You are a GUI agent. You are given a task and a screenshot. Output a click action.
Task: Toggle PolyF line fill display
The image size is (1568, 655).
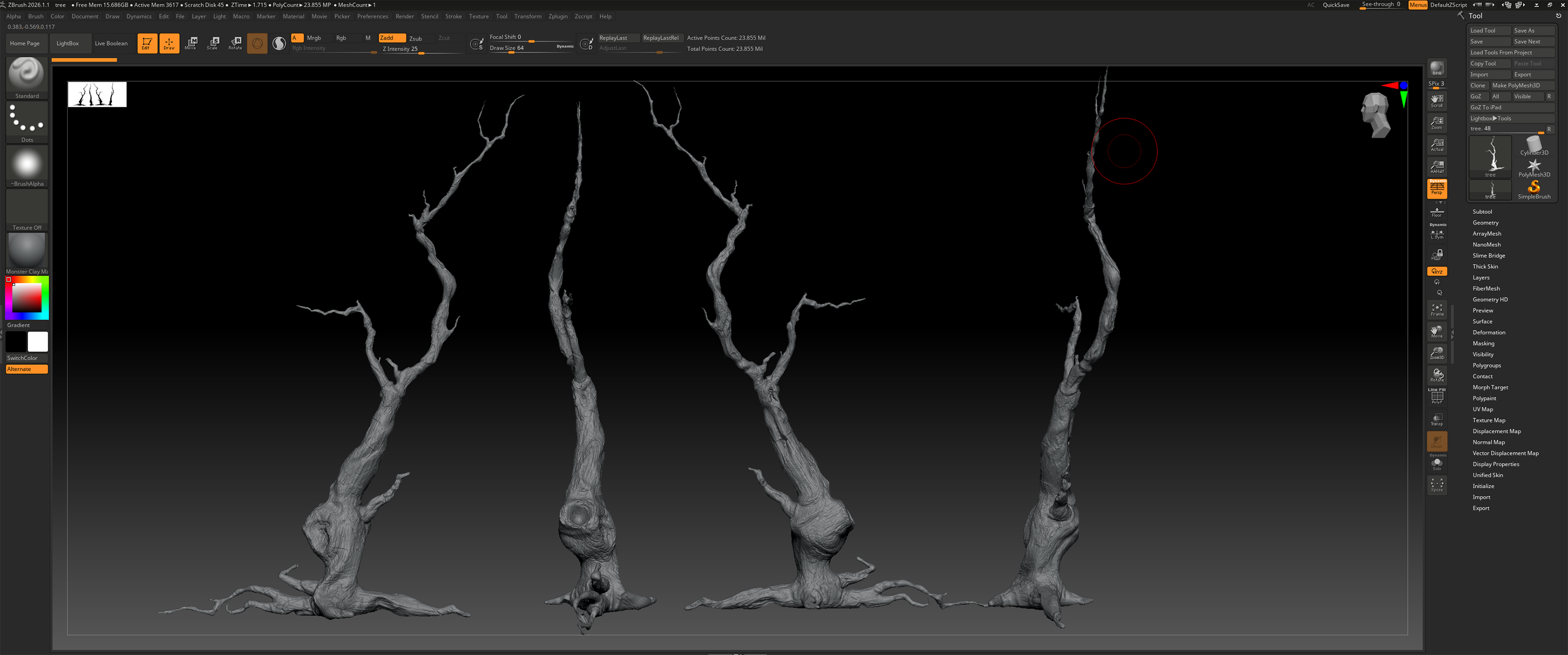tap(1437, 397)
